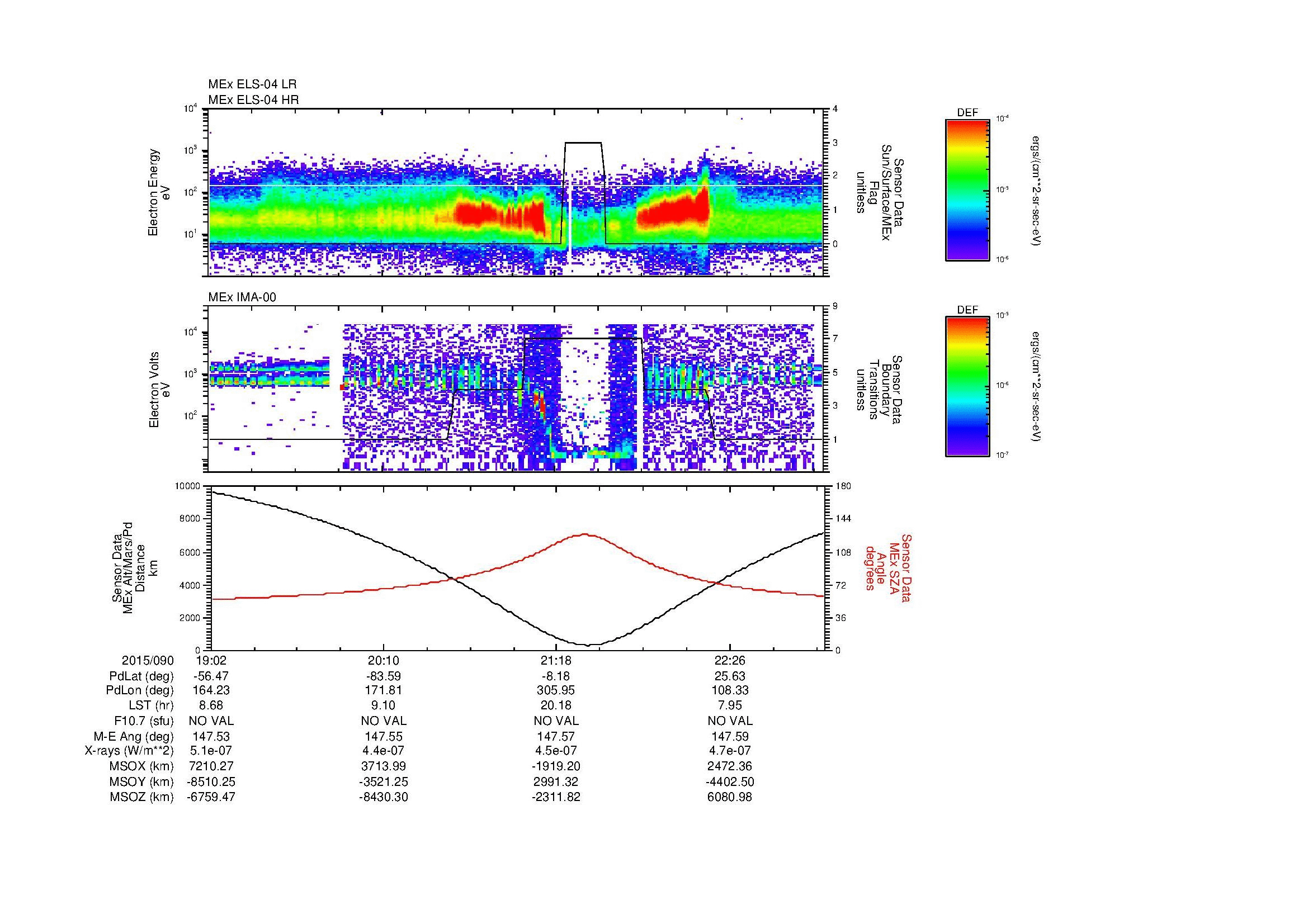Select the date label '2015/090'
This screenshot has width=1308, height=924.
pos(148,661)
